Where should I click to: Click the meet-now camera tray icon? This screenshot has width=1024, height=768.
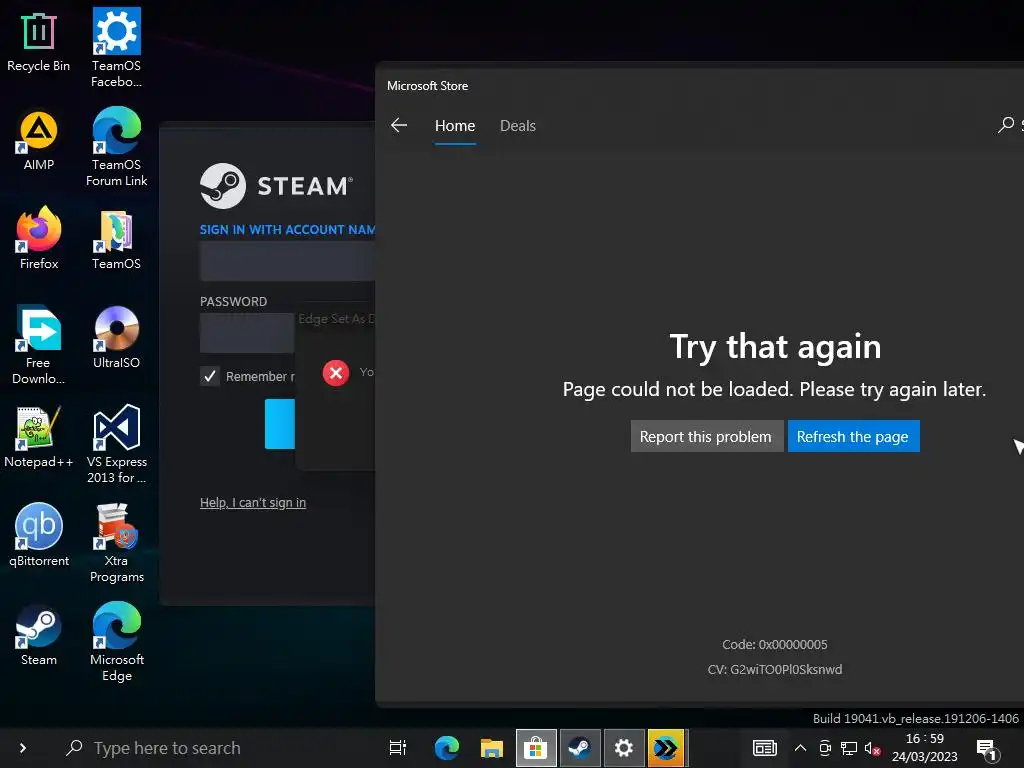[825, 748]
